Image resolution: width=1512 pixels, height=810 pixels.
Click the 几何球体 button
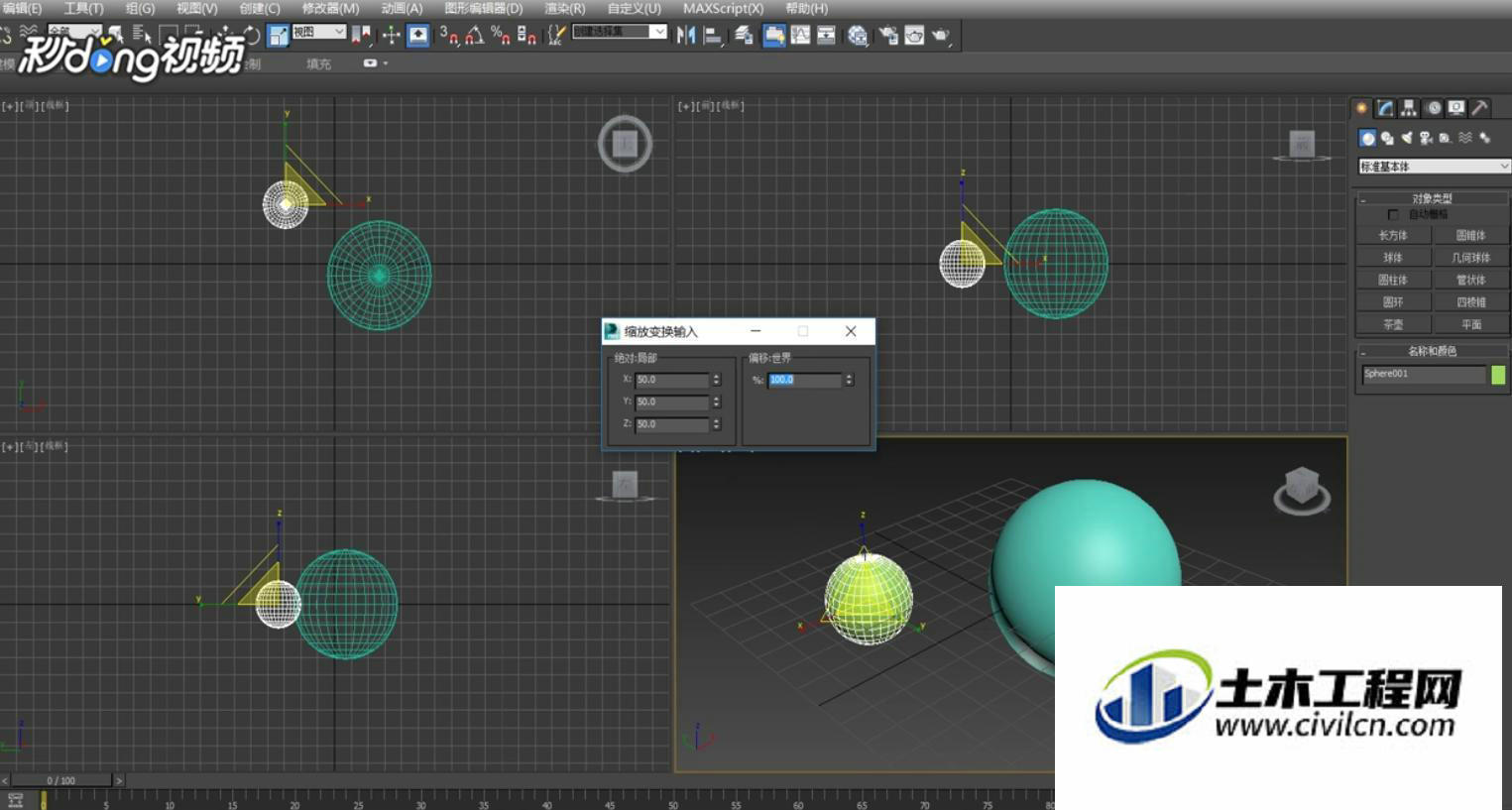pyautogui.click(x=1470, y=258)
